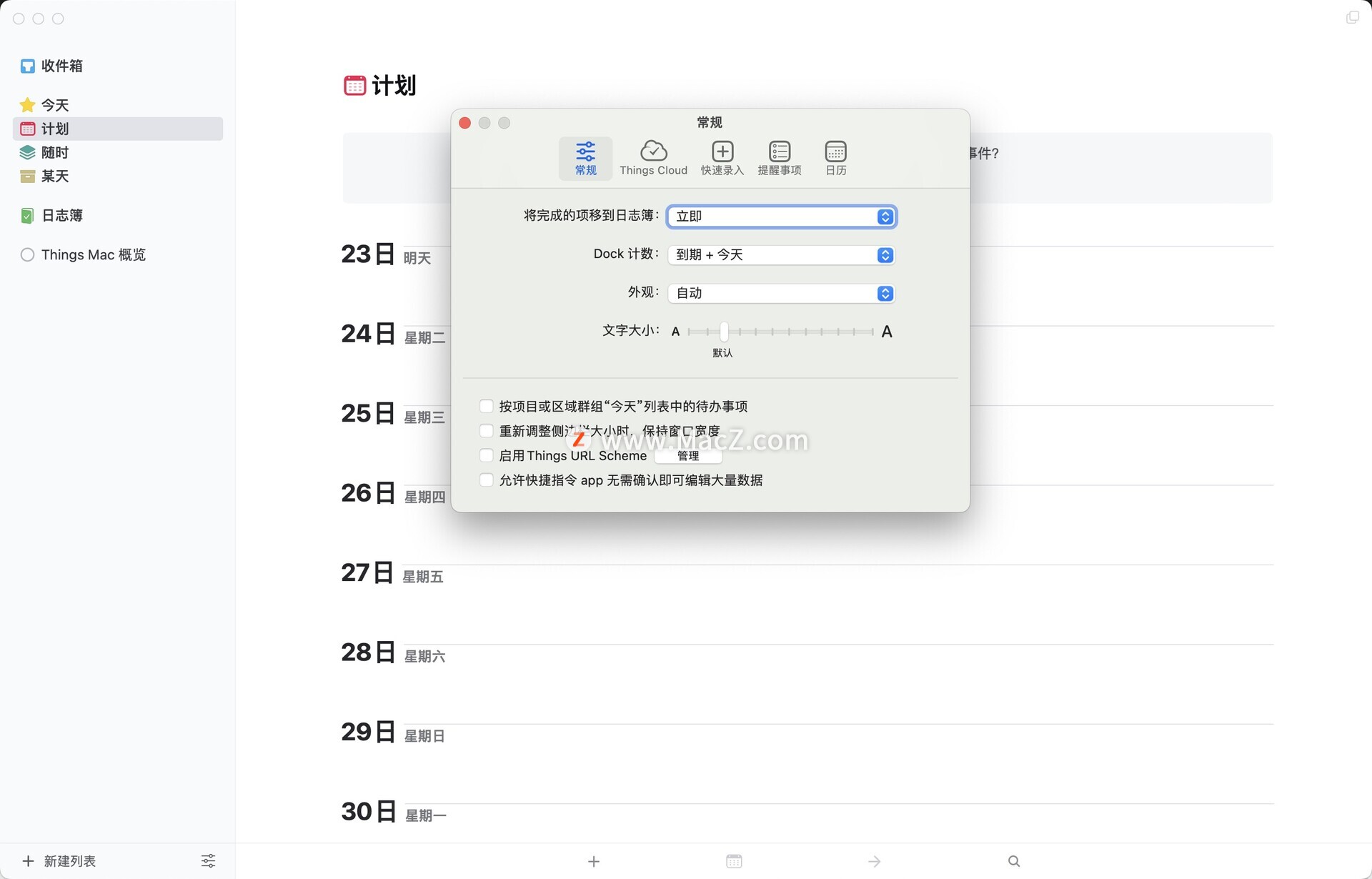The height and width of the screenshot is (879, 1372).
Task: Click the 收件箱 inbox tray icon
Action: 27,66
